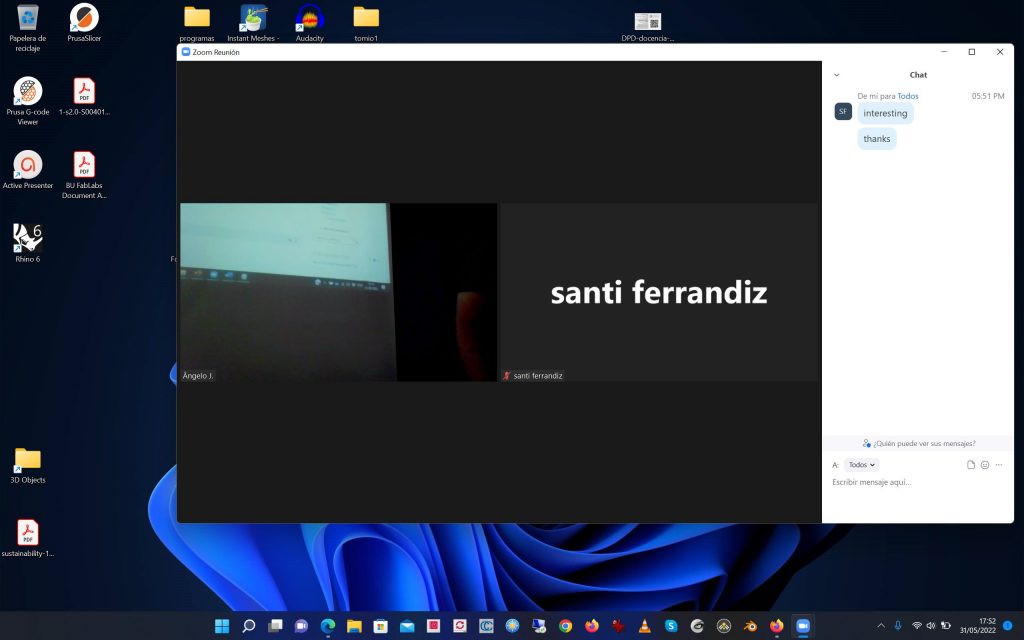The width and height of the screenshot is (1024, 640).
Task: Open VLC media player from taskbar
Action: click(644, 626)
